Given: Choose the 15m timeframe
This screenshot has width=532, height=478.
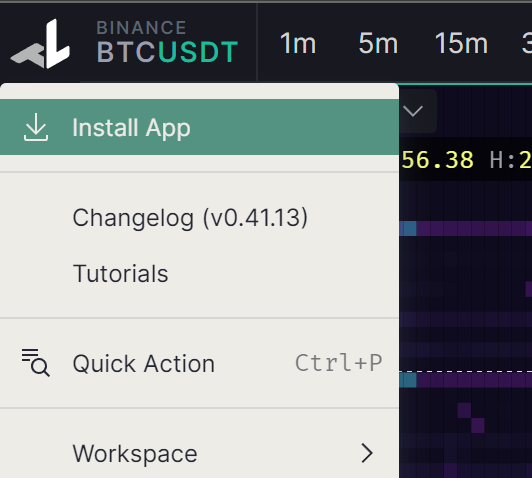Looking at the screenshot, I should pos(461,43).
